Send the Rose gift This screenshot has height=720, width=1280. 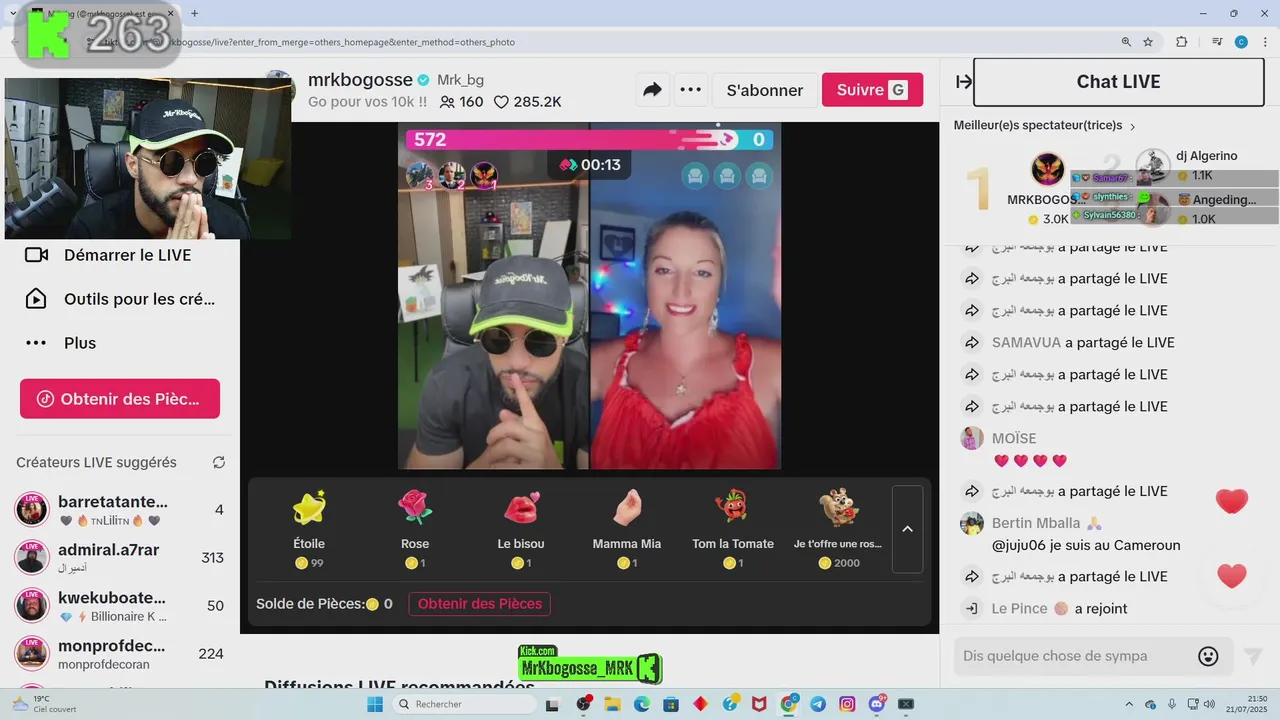[415, 530]
